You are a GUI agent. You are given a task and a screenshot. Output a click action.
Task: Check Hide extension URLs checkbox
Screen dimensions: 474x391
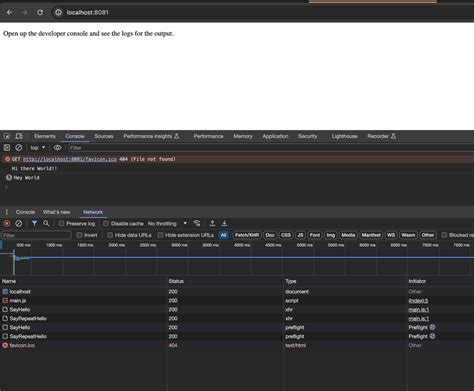160,235
